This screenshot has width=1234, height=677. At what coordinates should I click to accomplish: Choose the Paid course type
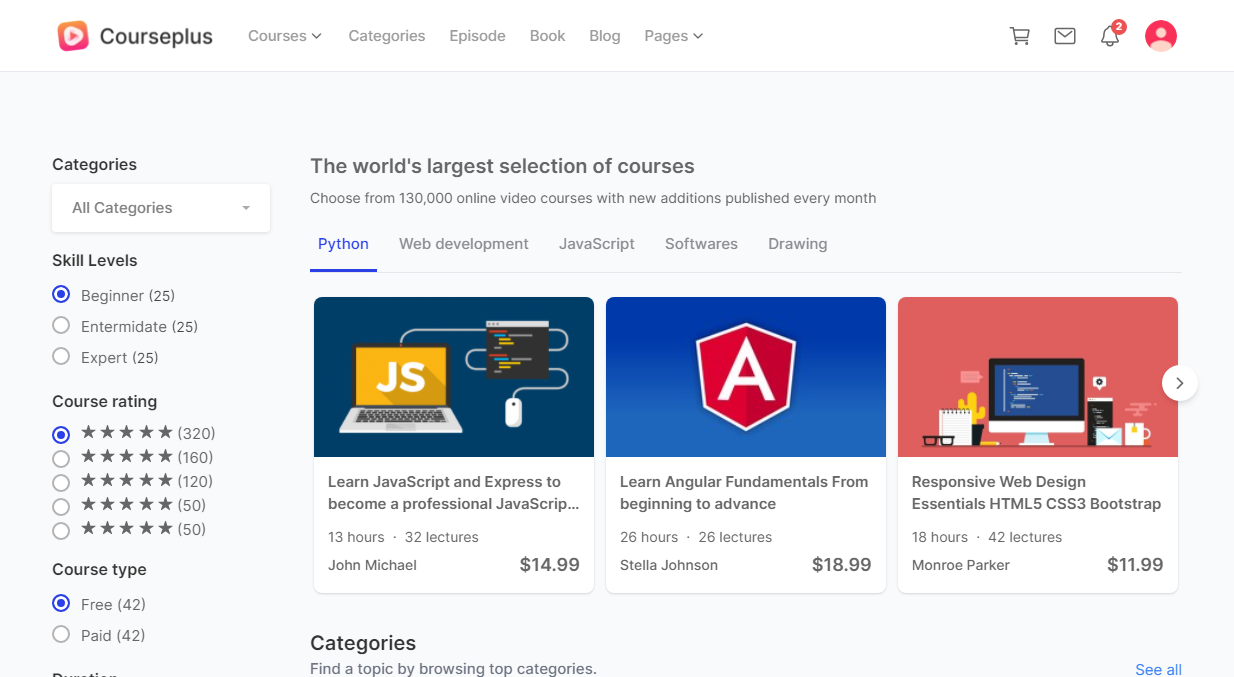61,635
